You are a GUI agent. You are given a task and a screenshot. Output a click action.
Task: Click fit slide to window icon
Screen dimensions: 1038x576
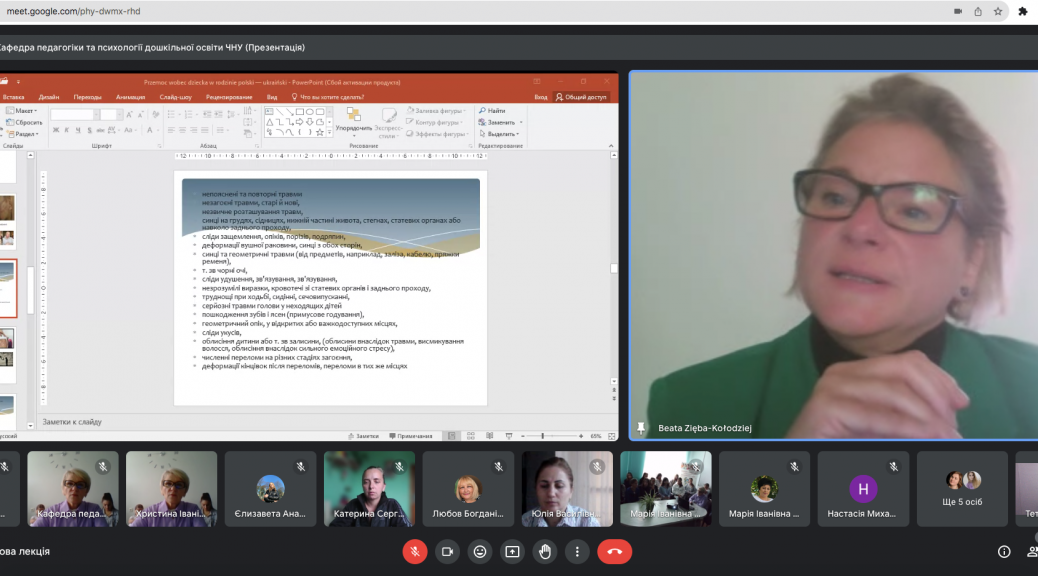coord(612,436)
